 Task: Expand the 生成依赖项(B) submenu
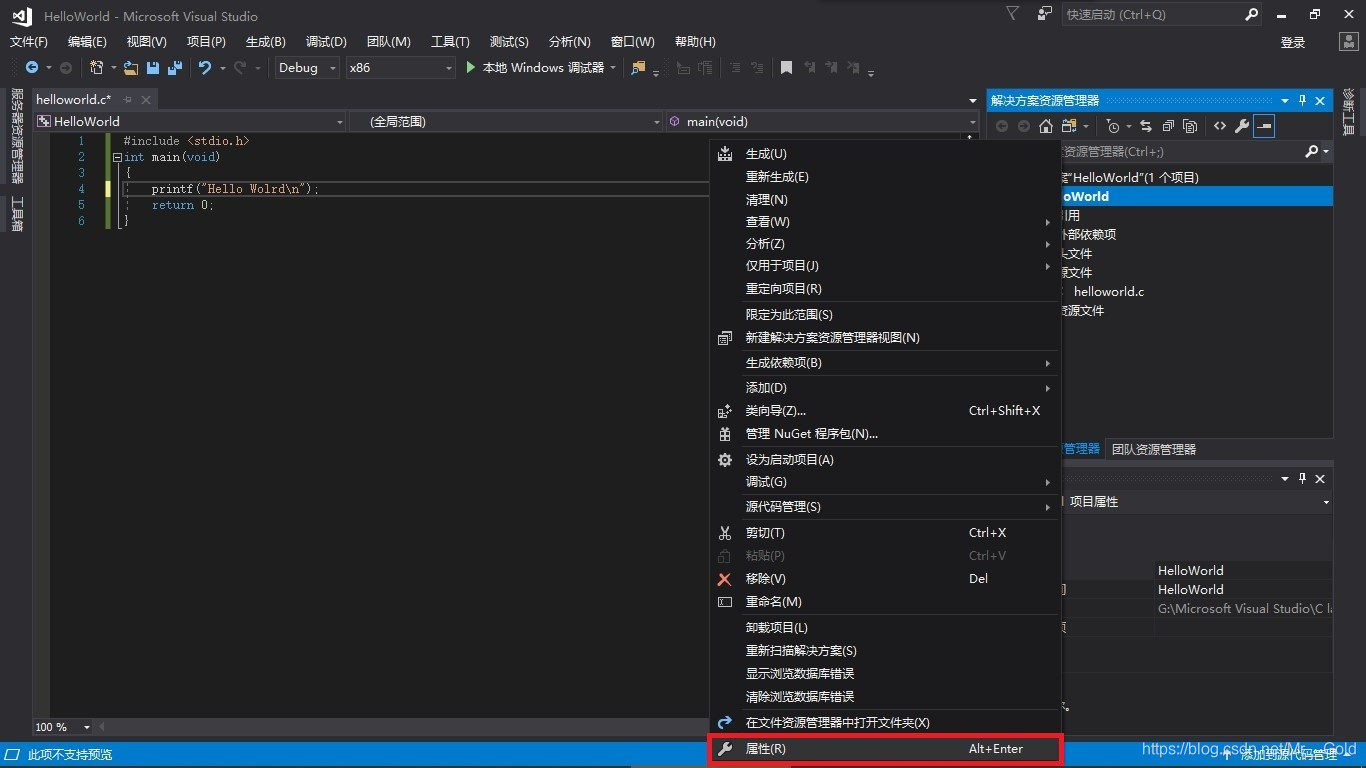pos(884,363)
